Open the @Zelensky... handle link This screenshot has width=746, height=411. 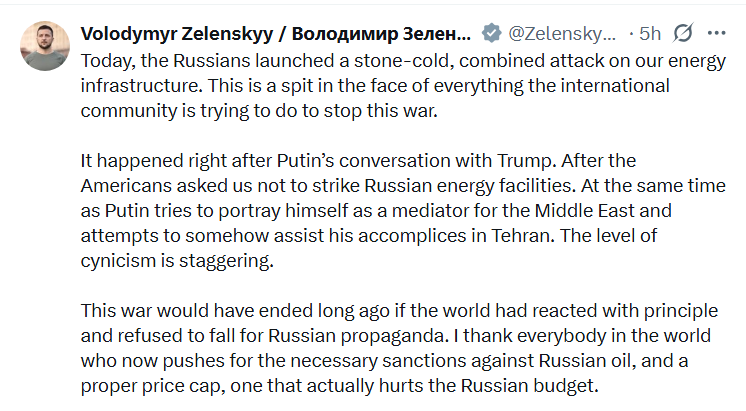point(562,34)
